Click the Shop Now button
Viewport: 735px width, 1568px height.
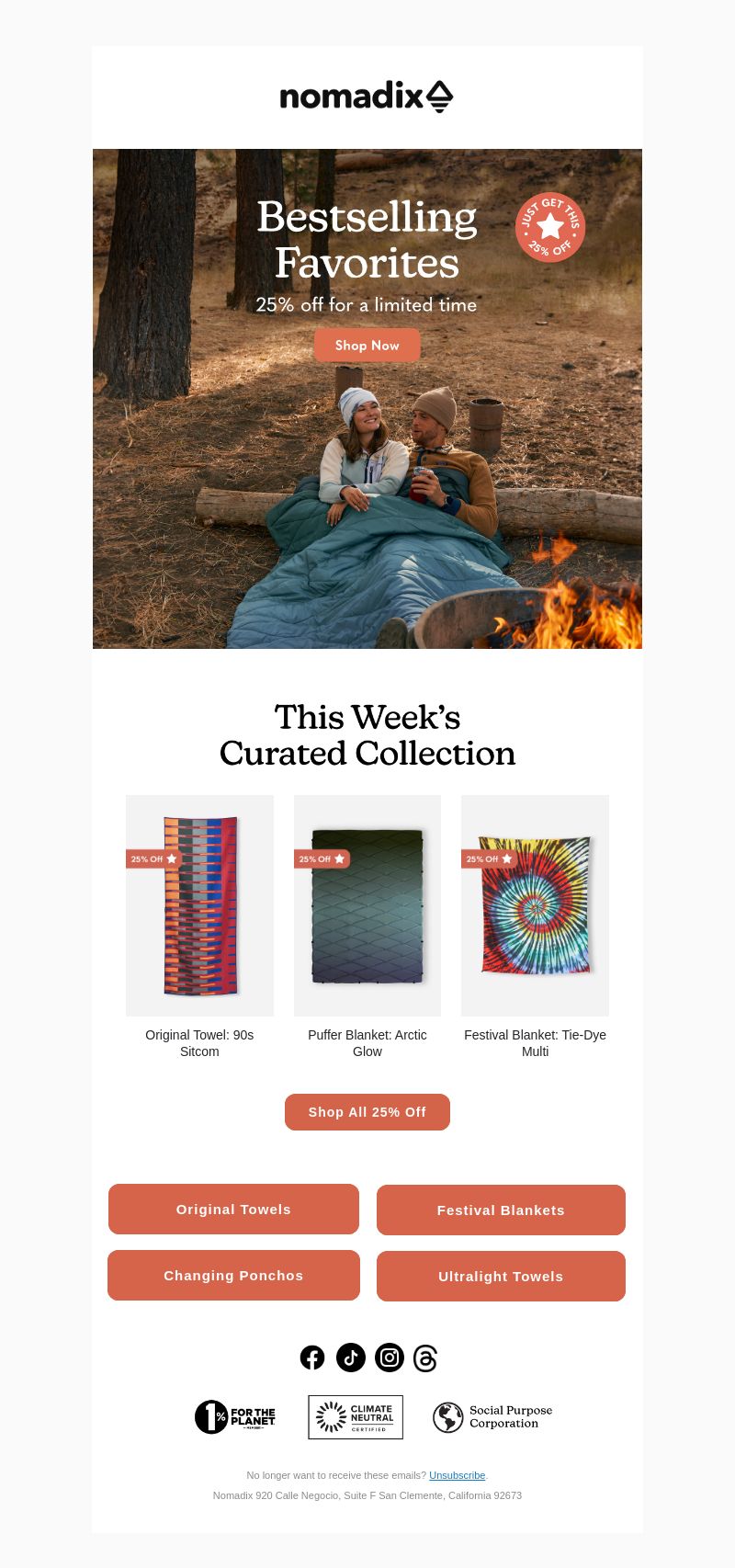pos(367,346)
